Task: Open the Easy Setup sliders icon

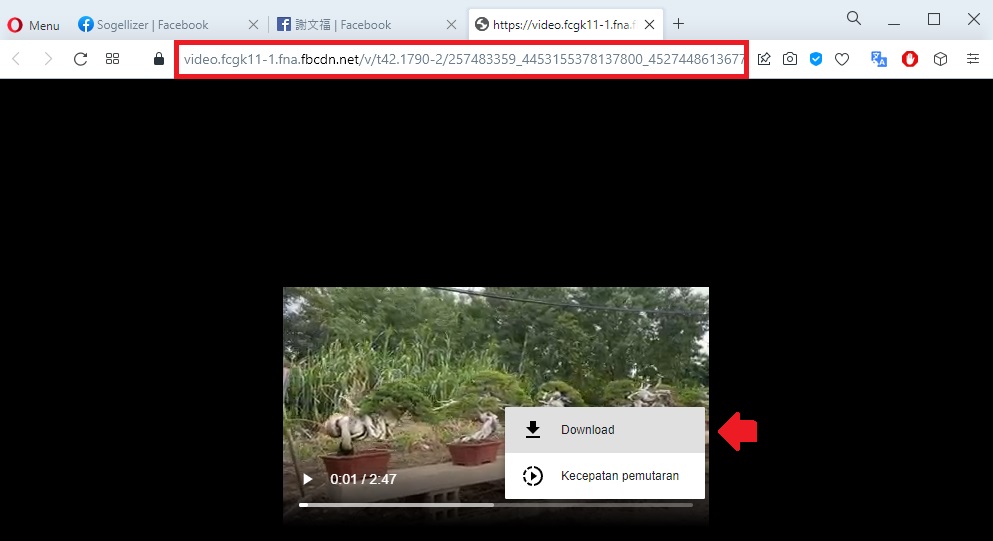Action: 973,59
